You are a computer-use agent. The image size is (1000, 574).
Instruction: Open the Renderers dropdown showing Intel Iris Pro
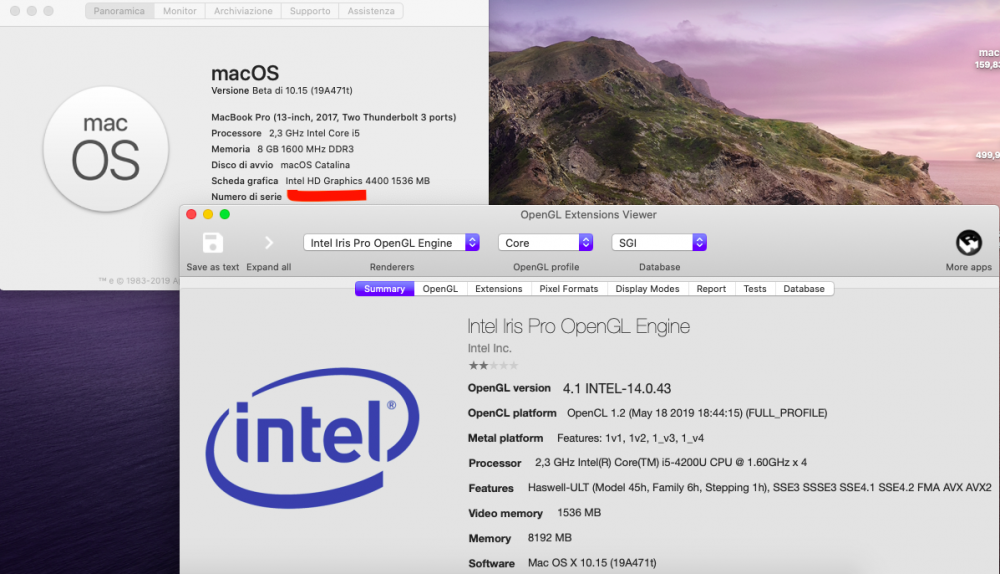point(391,243)
